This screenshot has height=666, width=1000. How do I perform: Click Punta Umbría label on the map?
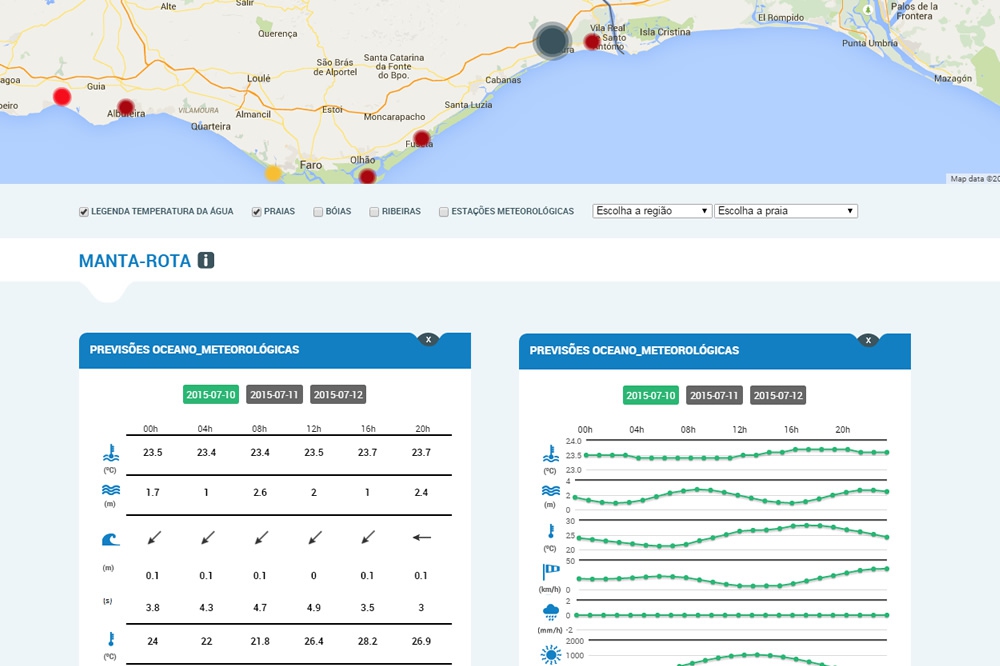[870, 43]
